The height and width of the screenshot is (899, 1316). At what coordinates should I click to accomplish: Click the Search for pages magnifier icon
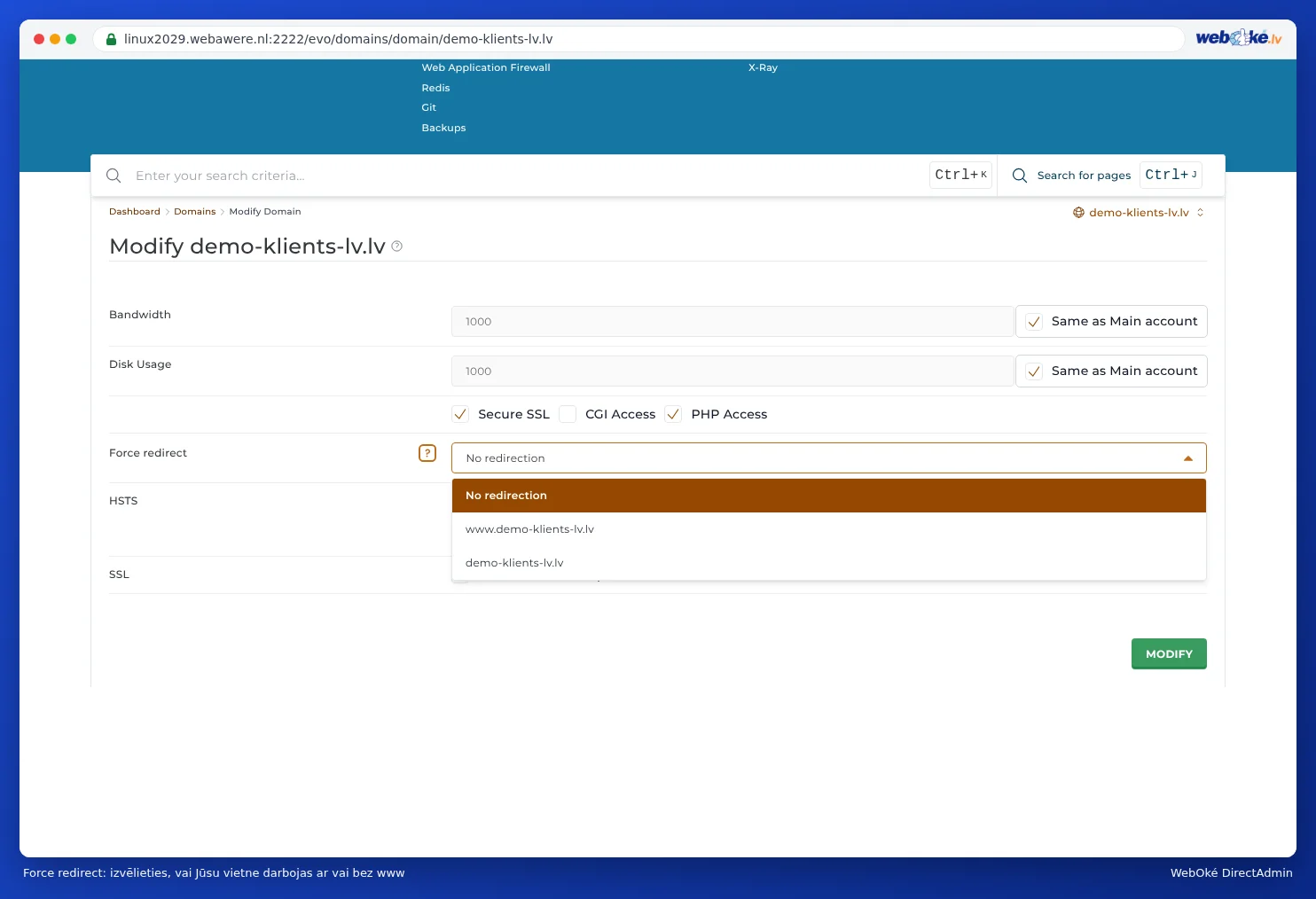[x=1020, y=176]
